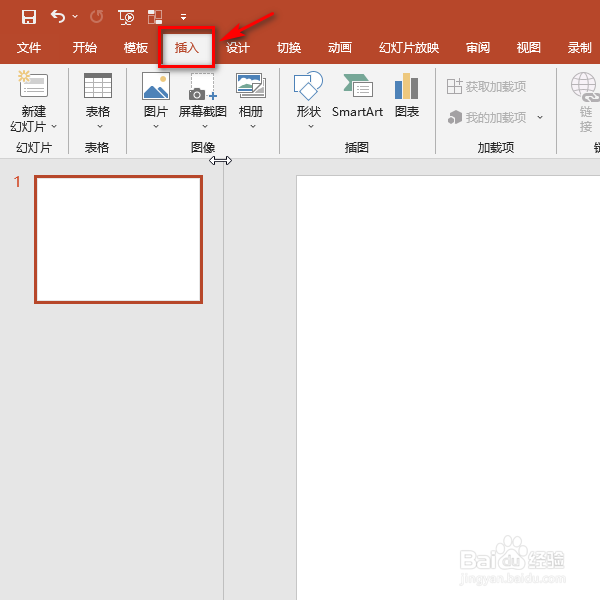Screen dimensions: 600x600
Task: Click the 图表 chart icon
Action: (x=407, y=86)
